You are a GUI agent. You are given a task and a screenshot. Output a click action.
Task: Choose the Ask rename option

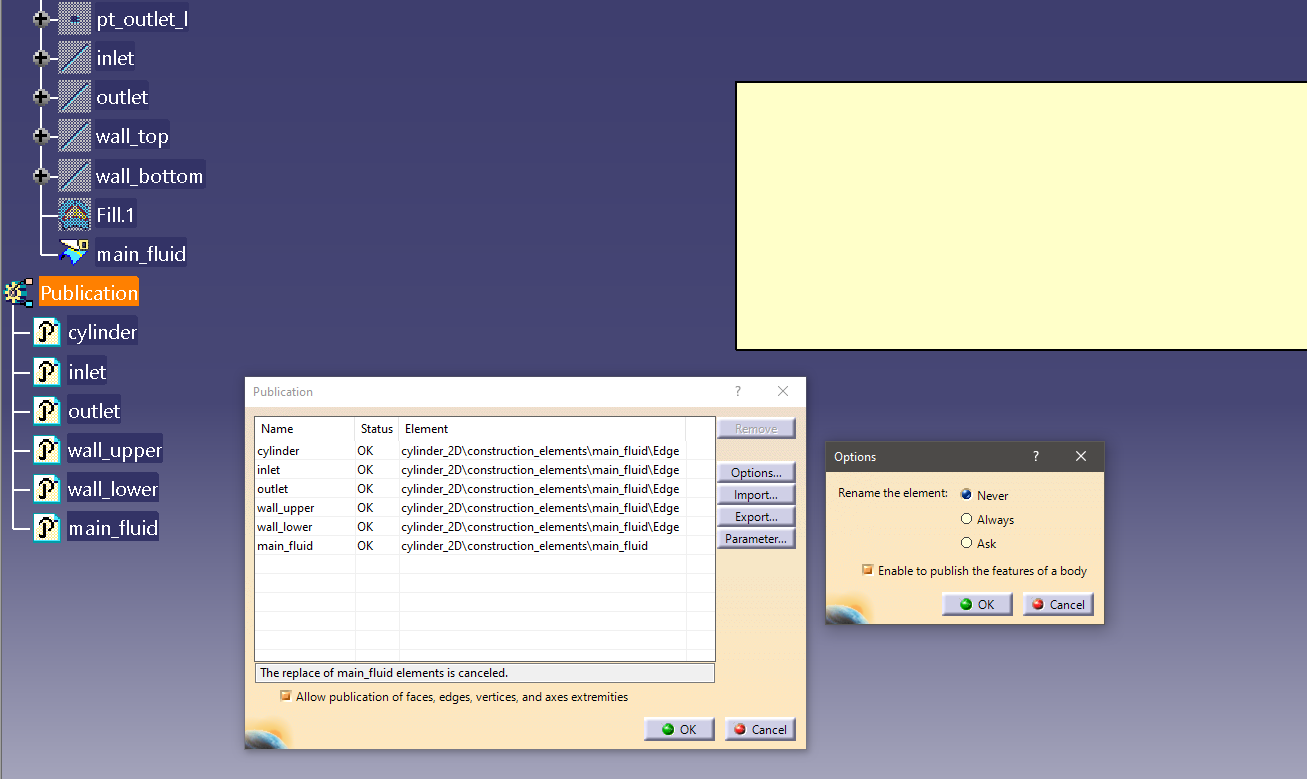(966, 543)
